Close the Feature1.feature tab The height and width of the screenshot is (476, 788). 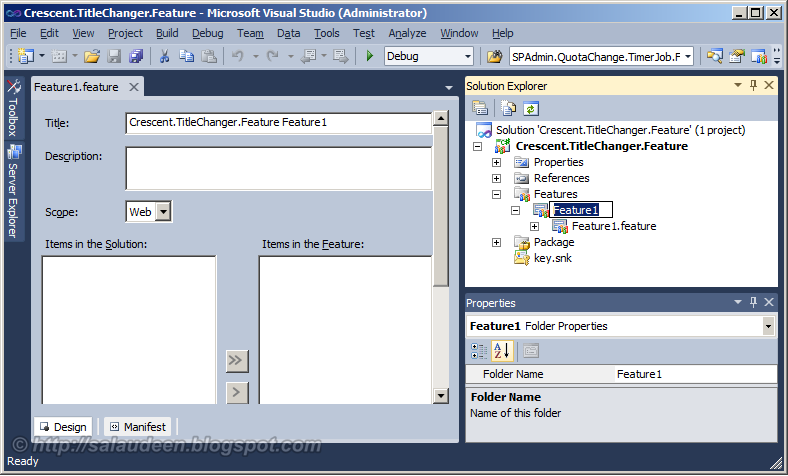coord(134,87)
